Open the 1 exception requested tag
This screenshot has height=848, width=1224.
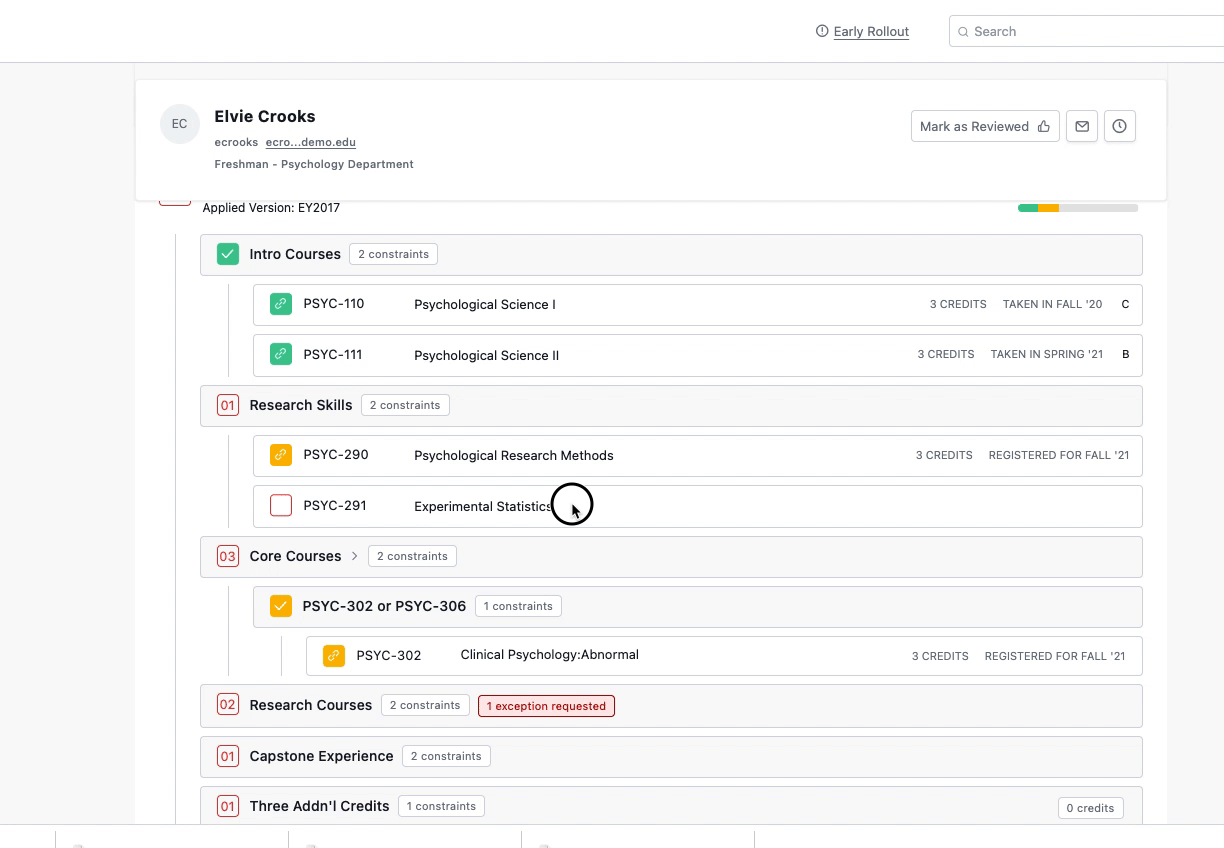coord(546,706)
